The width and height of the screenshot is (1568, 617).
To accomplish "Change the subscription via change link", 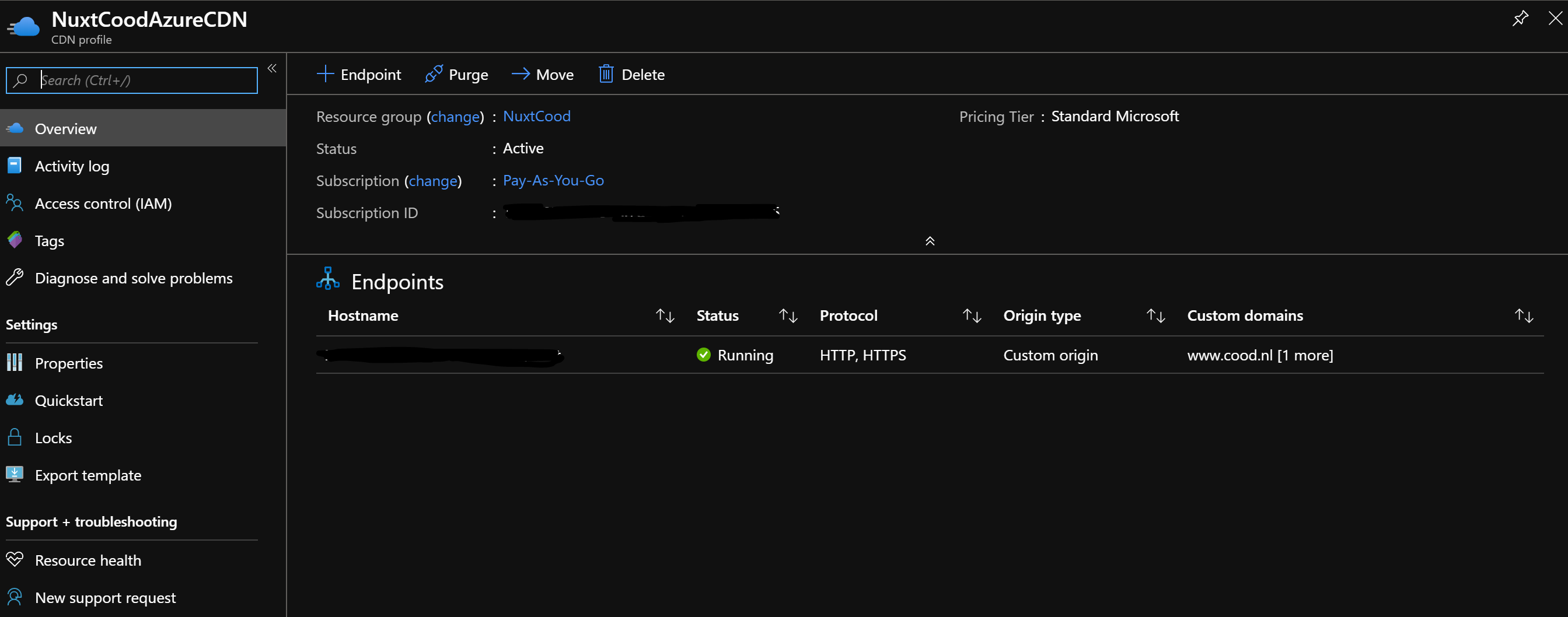I will [x=434, y=181].
